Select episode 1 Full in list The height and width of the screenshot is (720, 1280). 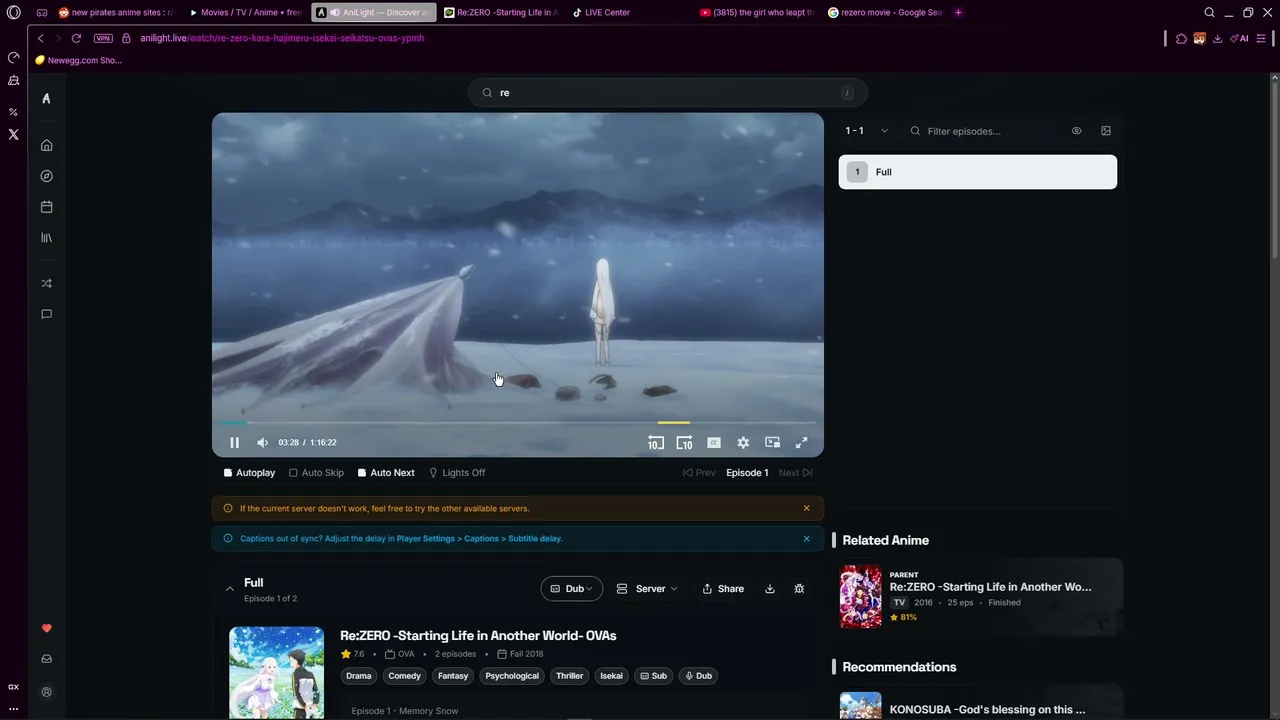tap(978, 172)
